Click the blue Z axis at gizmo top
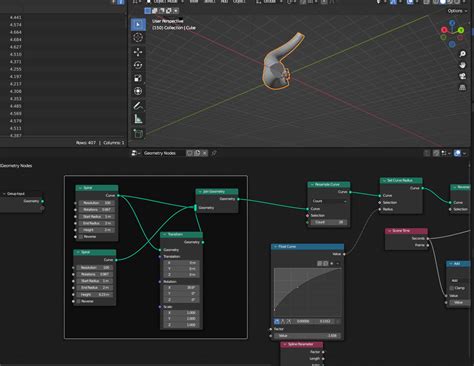 [x=452, y=23]
